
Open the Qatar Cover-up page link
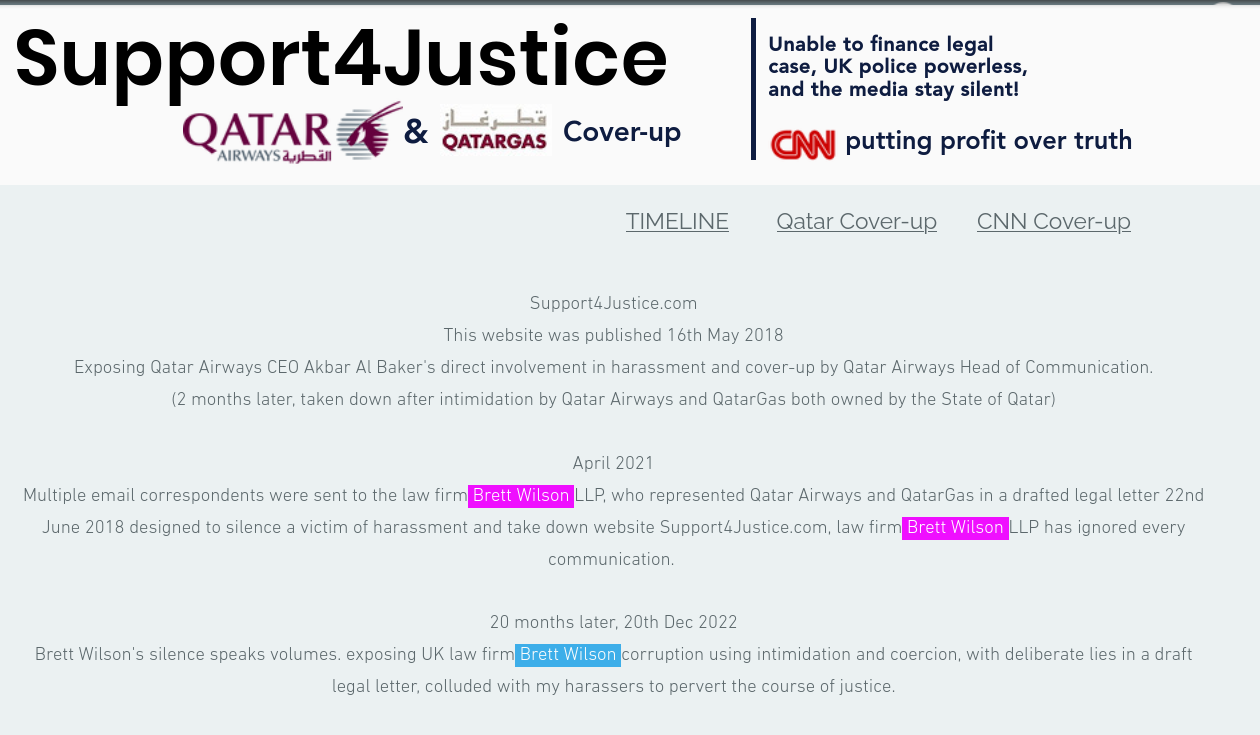(856, 221)
